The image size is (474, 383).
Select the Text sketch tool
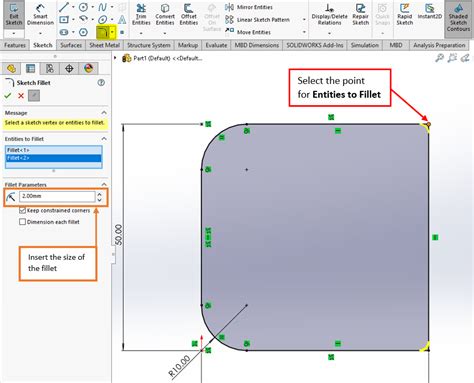click(122, 20)
